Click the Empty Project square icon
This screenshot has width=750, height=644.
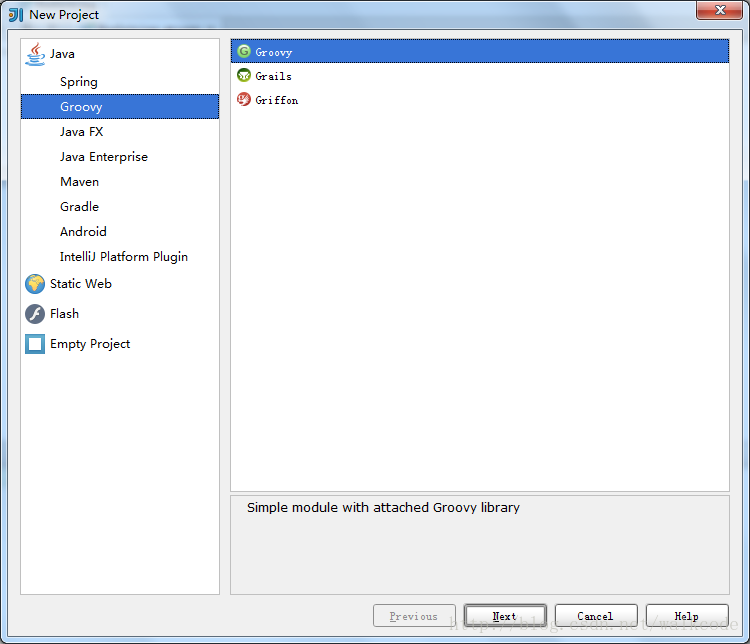pos(35,344)
